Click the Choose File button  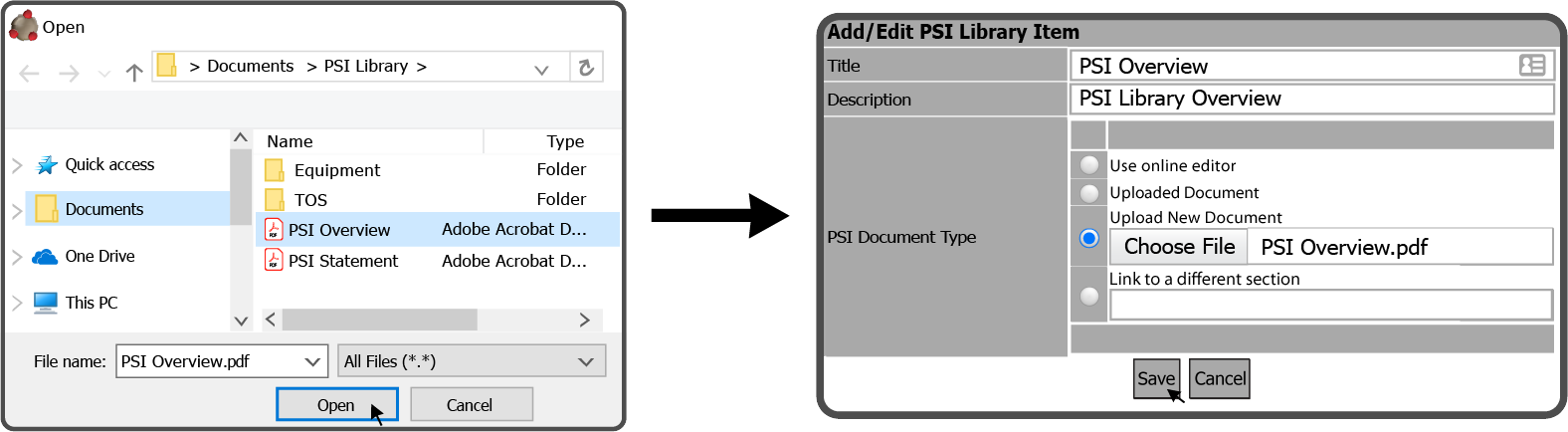(x=1179, y=247)
